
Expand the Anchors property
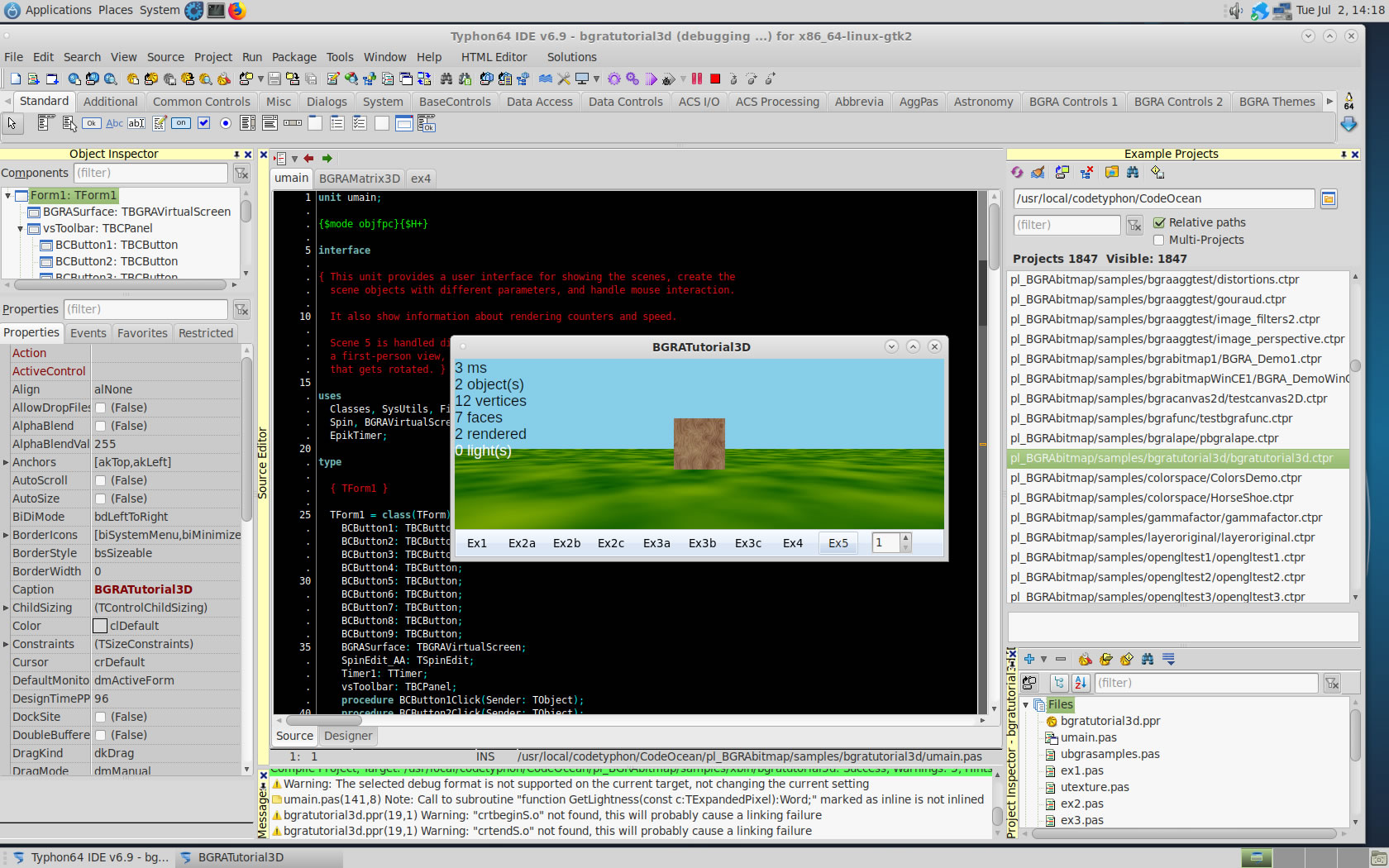[6, 462]
